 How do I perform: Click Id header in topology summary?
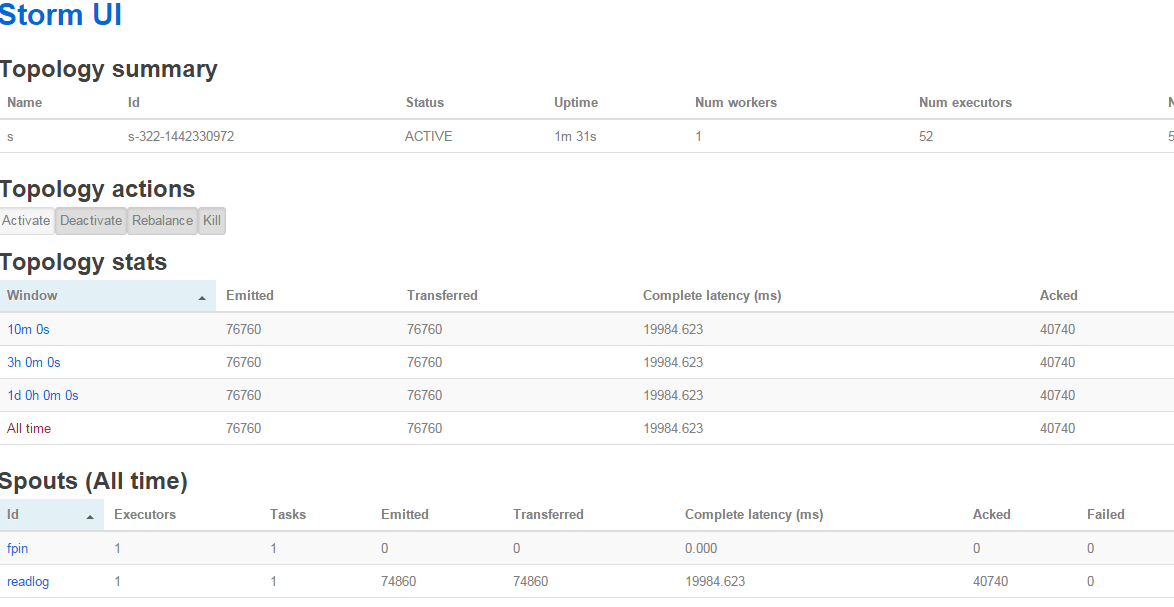pos(134,103)
